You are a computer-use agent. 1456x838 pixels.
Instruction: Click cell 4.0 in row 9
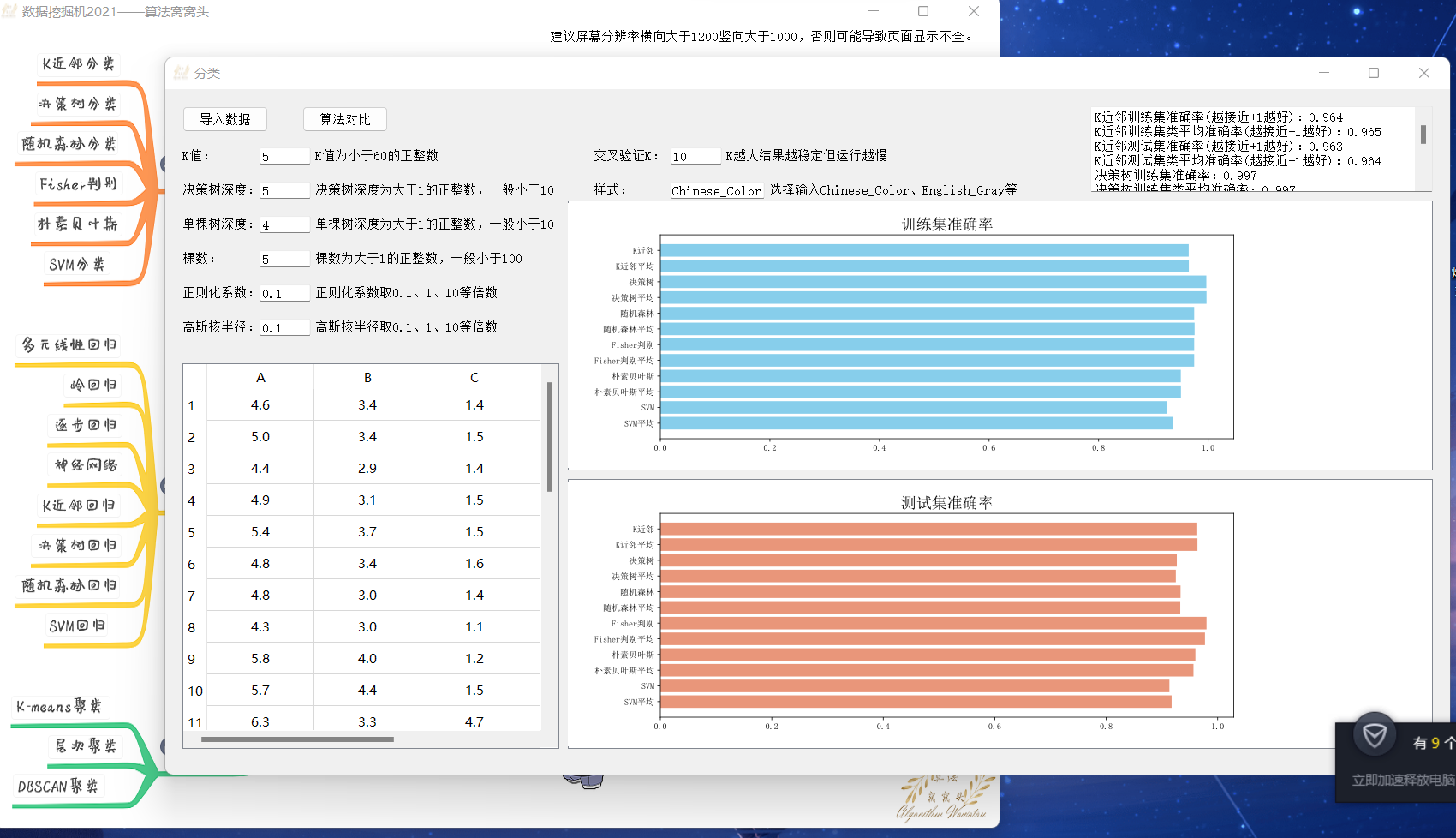(x=367, y=659)
